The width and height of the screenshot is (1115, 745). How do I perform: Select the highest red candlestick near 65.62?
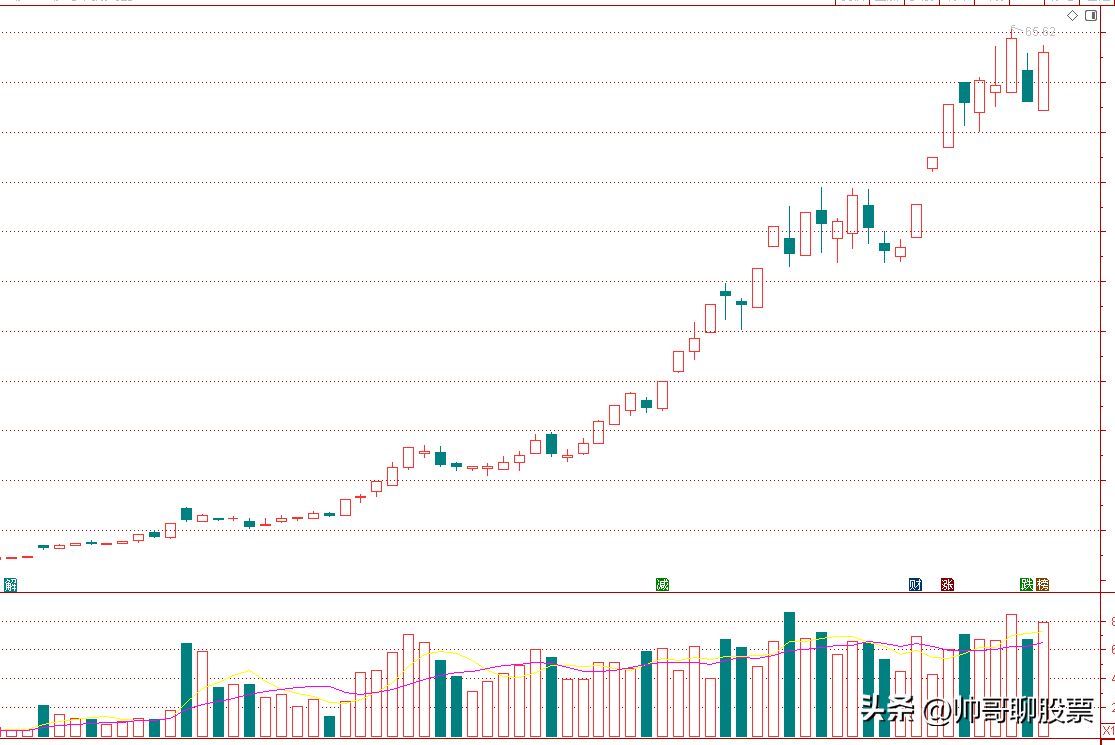tap(1011, 66)
